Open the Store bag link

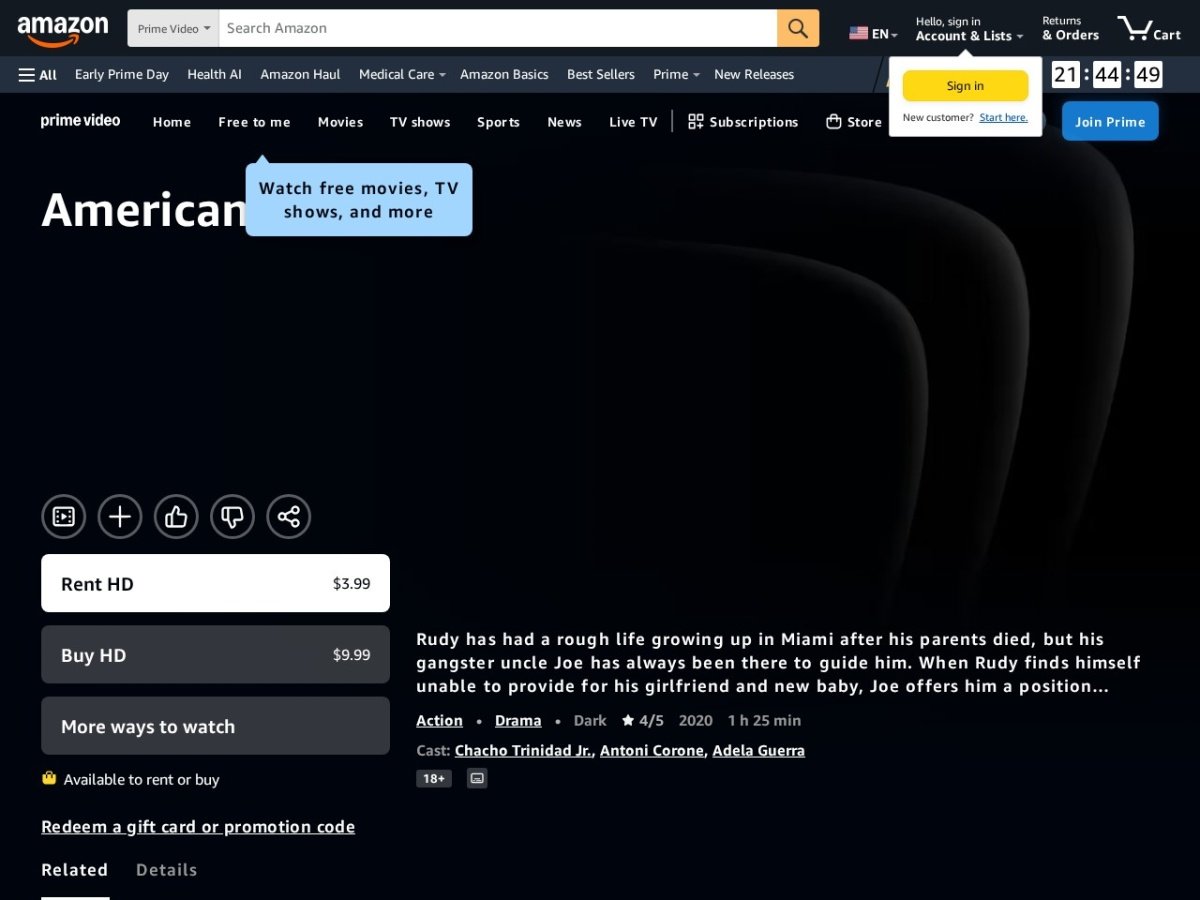click(x=854, y=122)
